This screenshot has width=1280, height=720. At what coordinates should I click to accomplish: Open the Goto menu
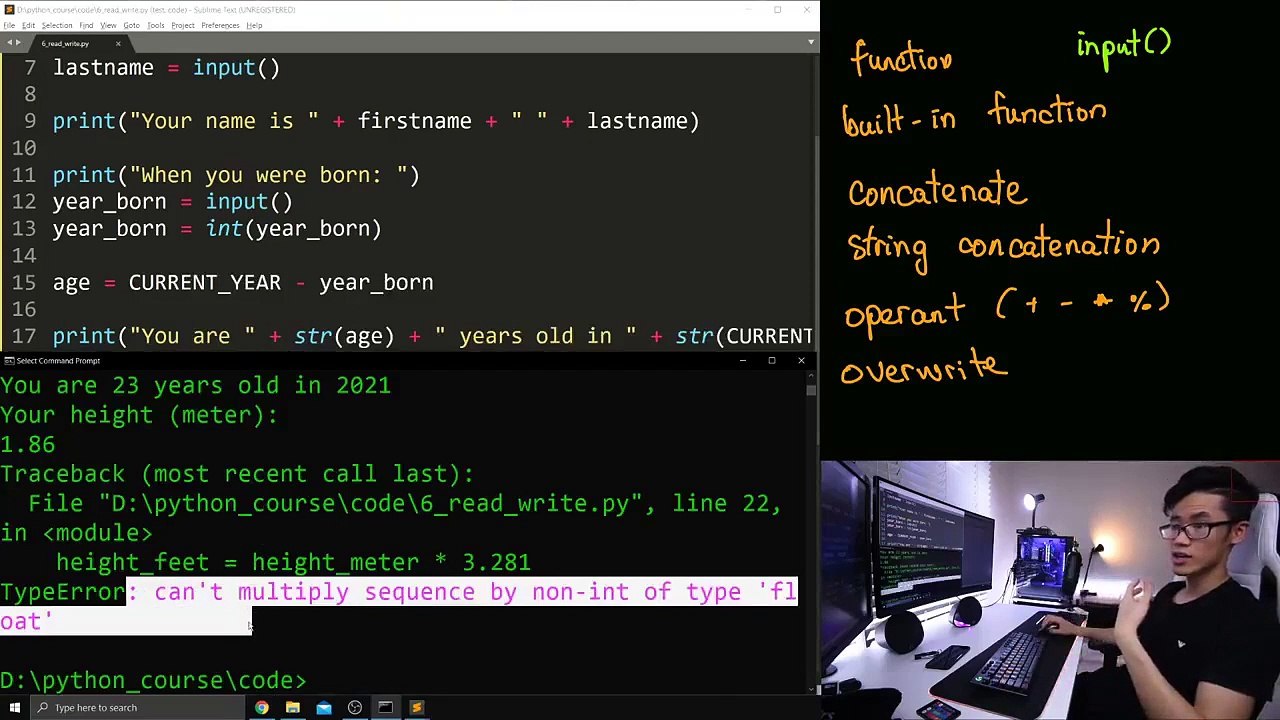[131, 25]
